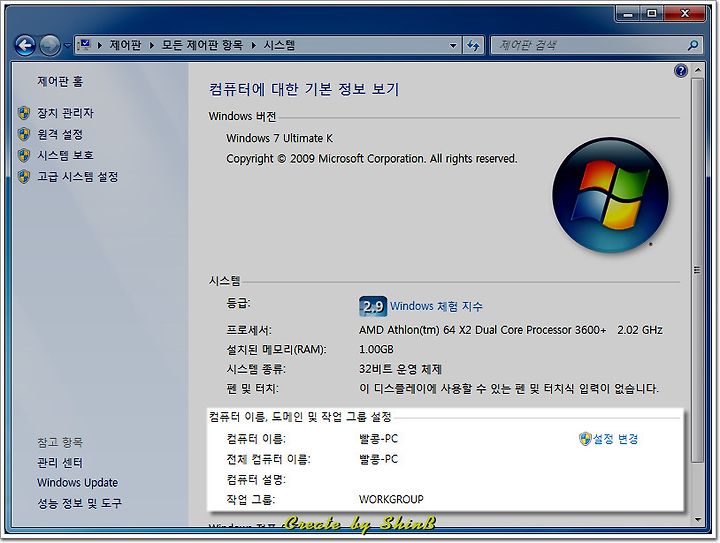Click the AMD Athlon processor value text
This screenshot has height=543, width=720.
(511, 330)
